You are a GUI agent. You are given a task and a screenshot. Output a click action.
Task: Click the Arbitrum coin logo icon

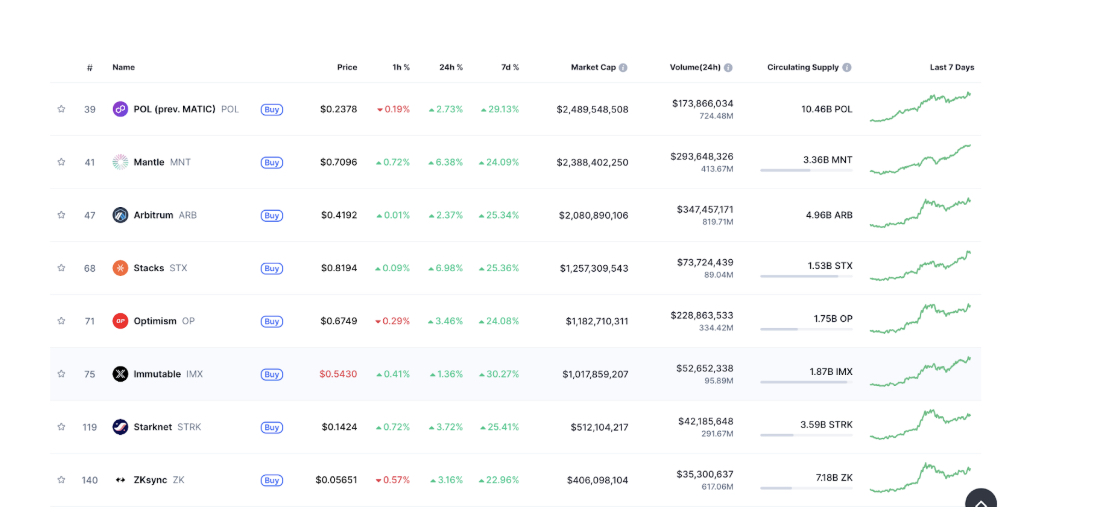point(120,215)
